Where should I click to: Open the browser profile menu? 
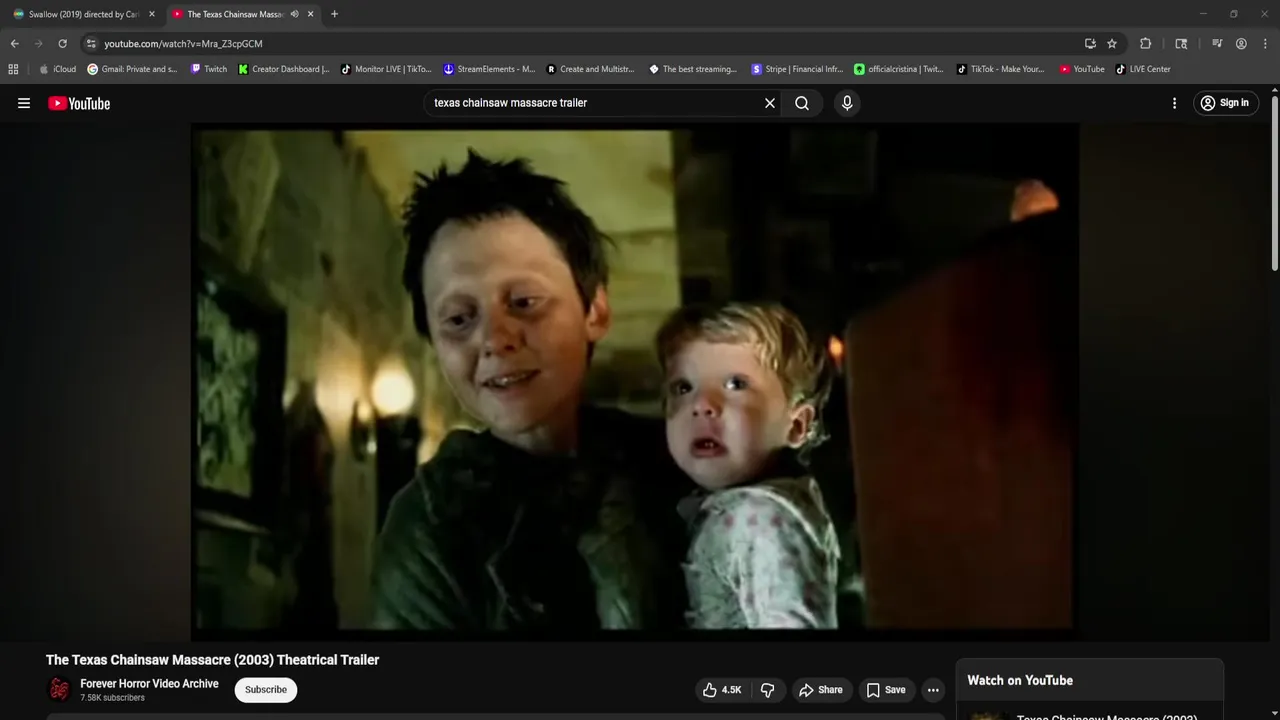[1241, 44]
